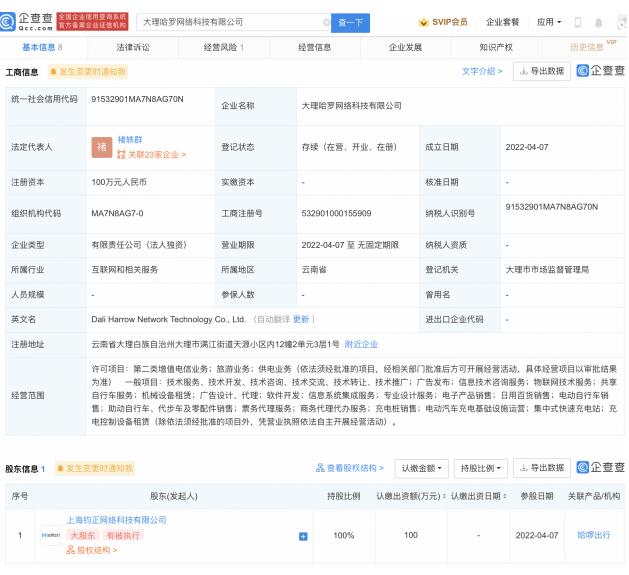This screenshot has width=629, height=575.
Task: Open 文字介绍 link
Action: coord(482,71)
